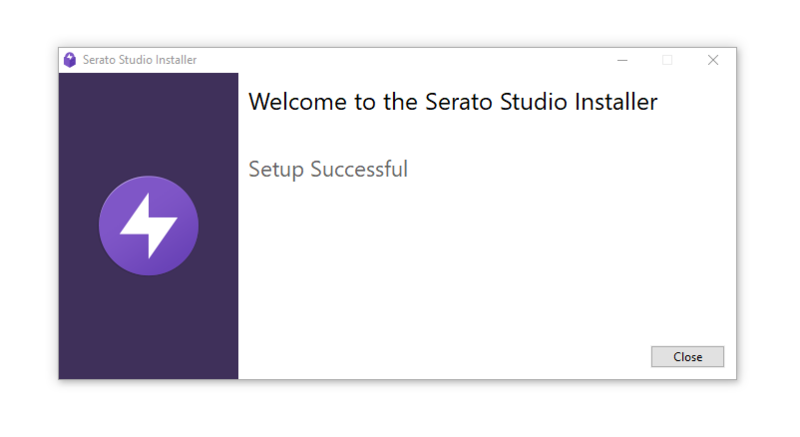The image size is (800, 437).
Task: Click the word 'Installer' in the large heading
Action: (x=614, y=102)
